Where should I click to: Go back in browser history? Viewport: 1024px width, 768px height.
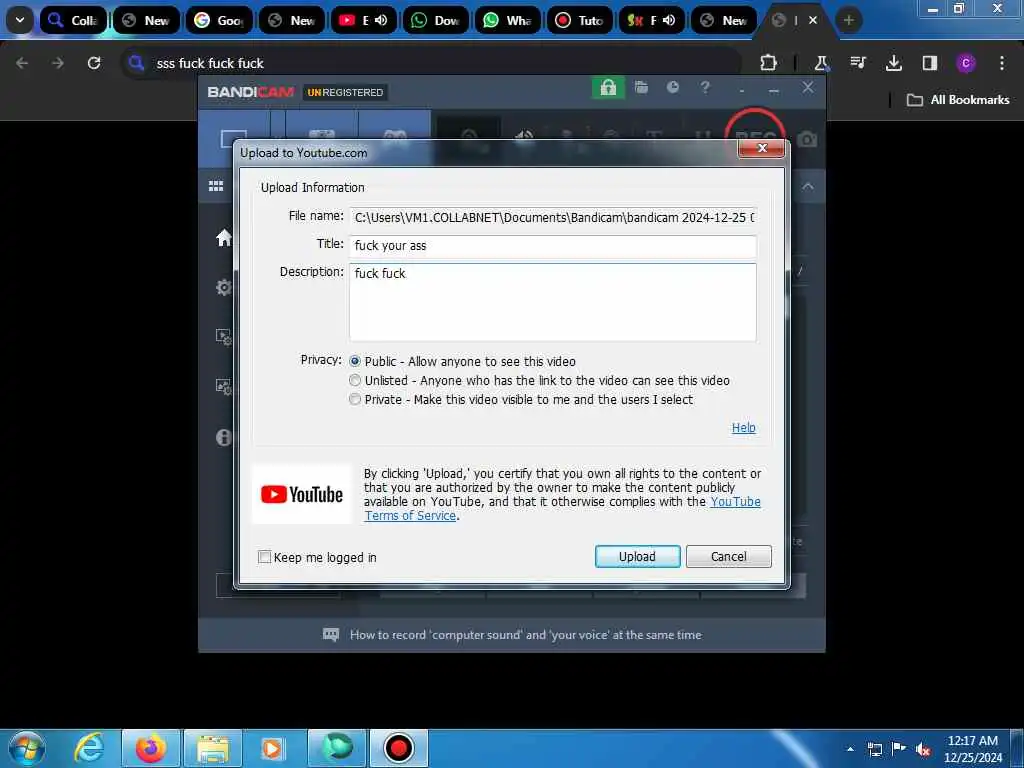[22, 63]
